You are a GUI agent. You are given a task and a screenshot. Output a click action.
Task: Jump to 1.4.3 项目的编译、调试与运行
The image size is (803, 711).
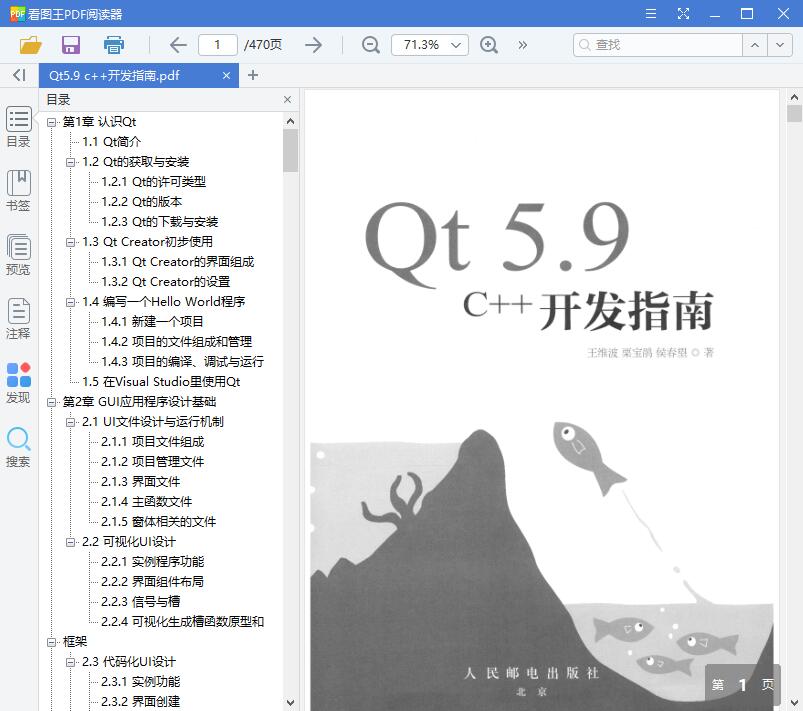coord(182,362)
